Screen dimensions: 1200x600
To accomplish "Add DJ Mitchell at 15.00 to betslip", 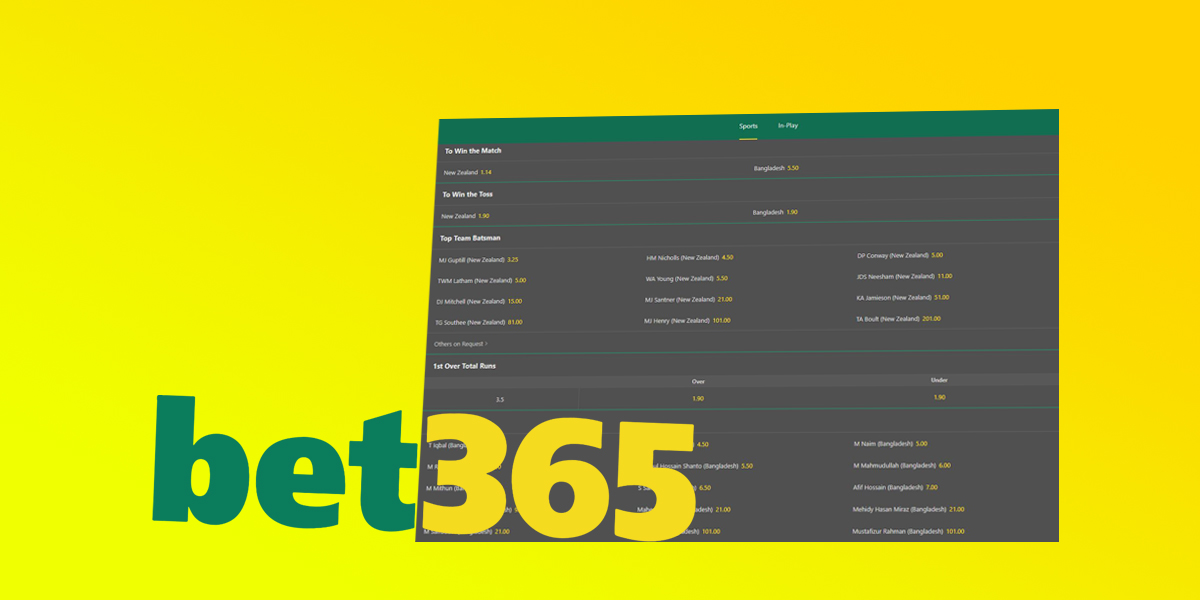I will (479, 301).
